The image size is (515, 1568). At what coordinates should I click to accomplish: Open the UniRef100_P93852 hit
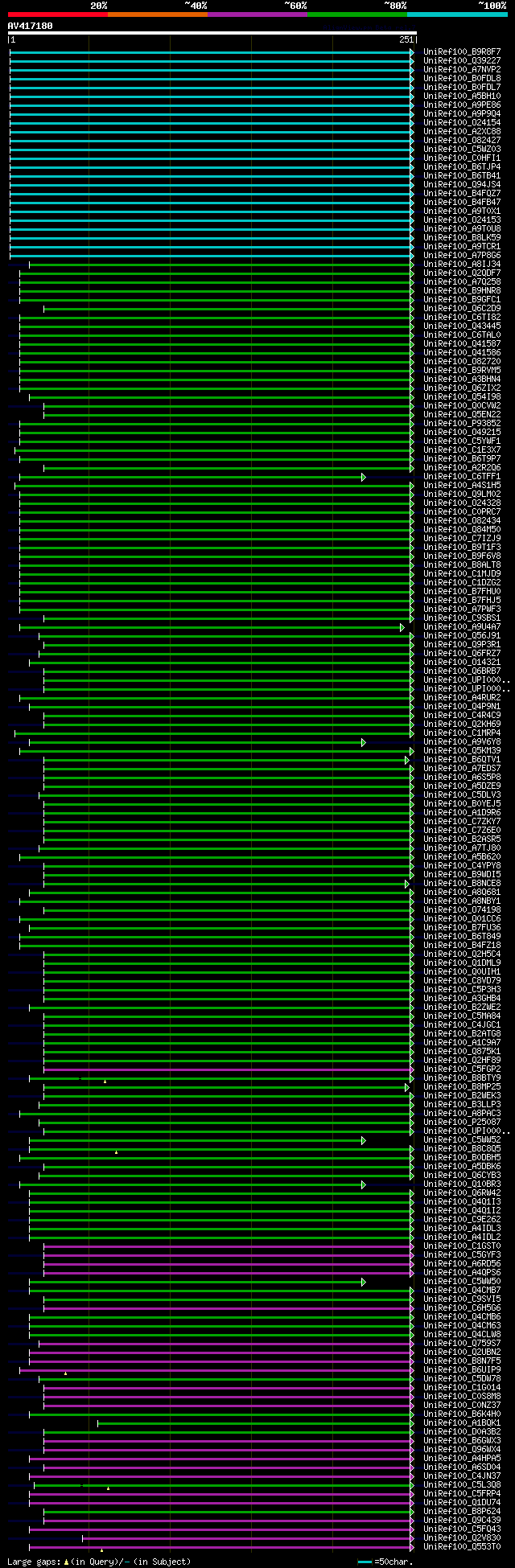point(462,423)
